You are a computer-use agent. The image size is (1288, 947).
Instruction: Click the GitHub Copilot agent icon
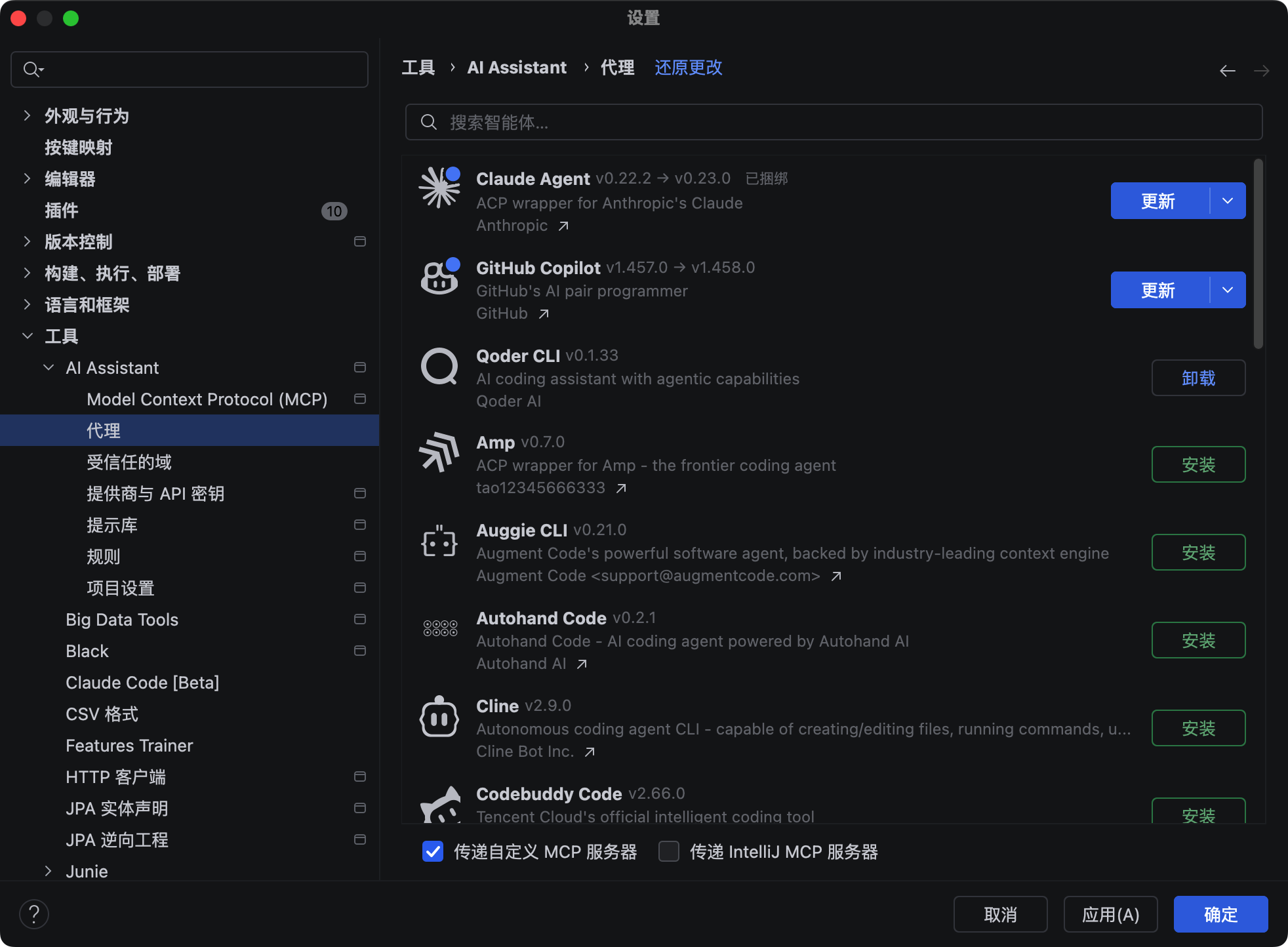pyautogui.click(x=439, y=277)
